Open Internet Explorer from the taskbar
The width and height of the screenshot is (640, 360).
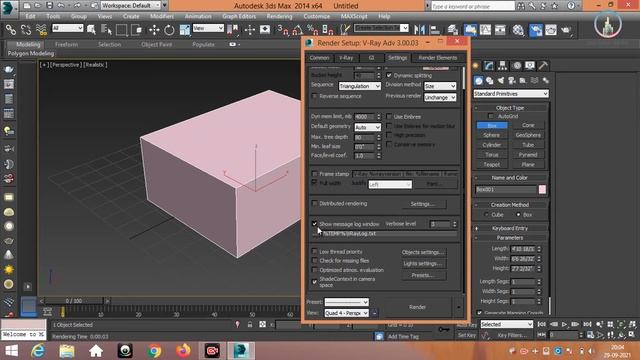[38, 351]
